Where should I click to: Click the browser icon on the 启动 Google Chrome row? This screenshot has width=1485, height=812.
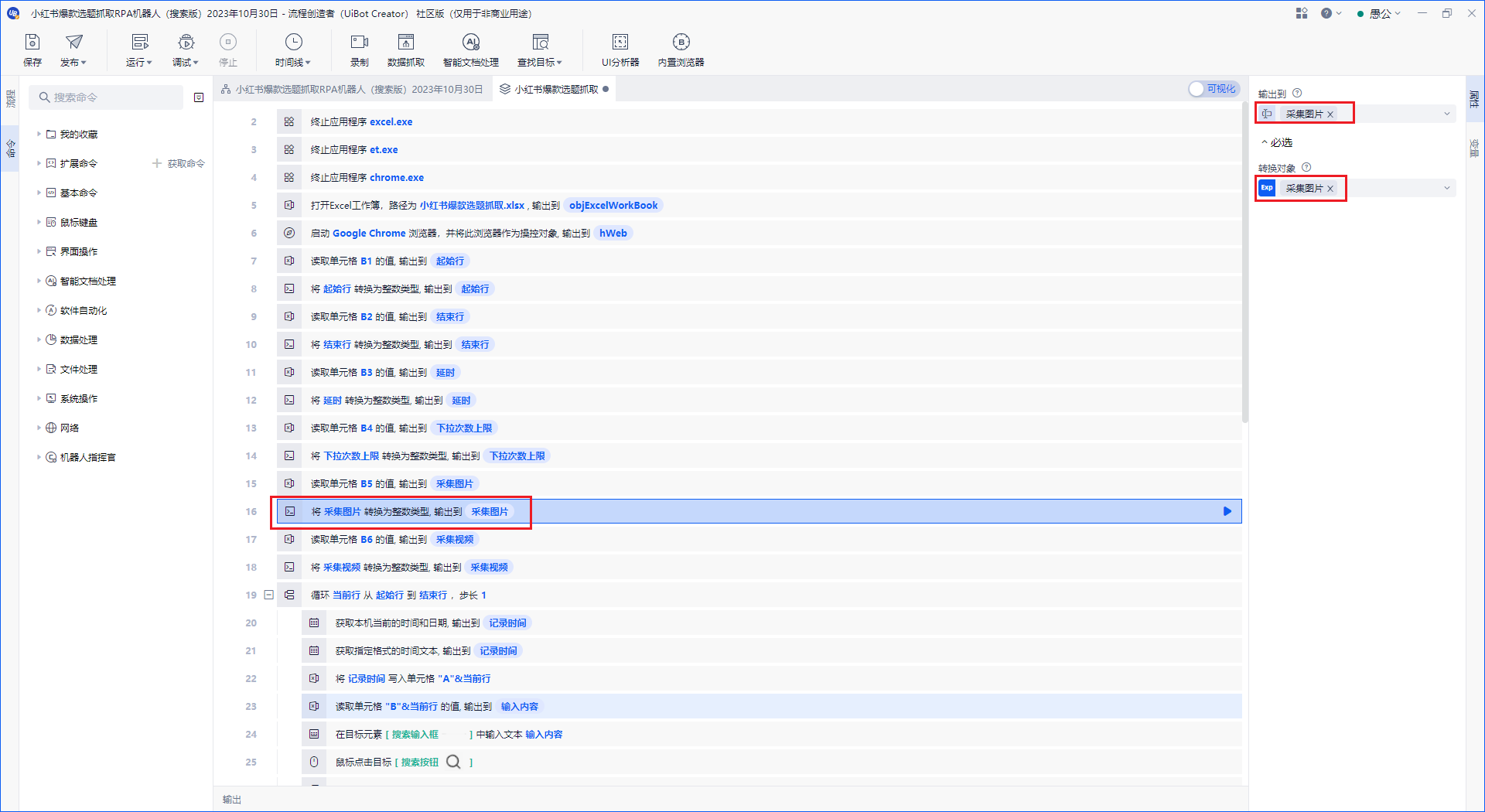pos(289,233)
